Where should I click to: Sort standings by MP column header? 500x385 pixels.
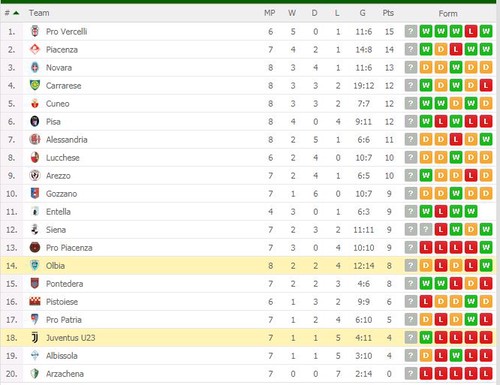tap(270, 13)
